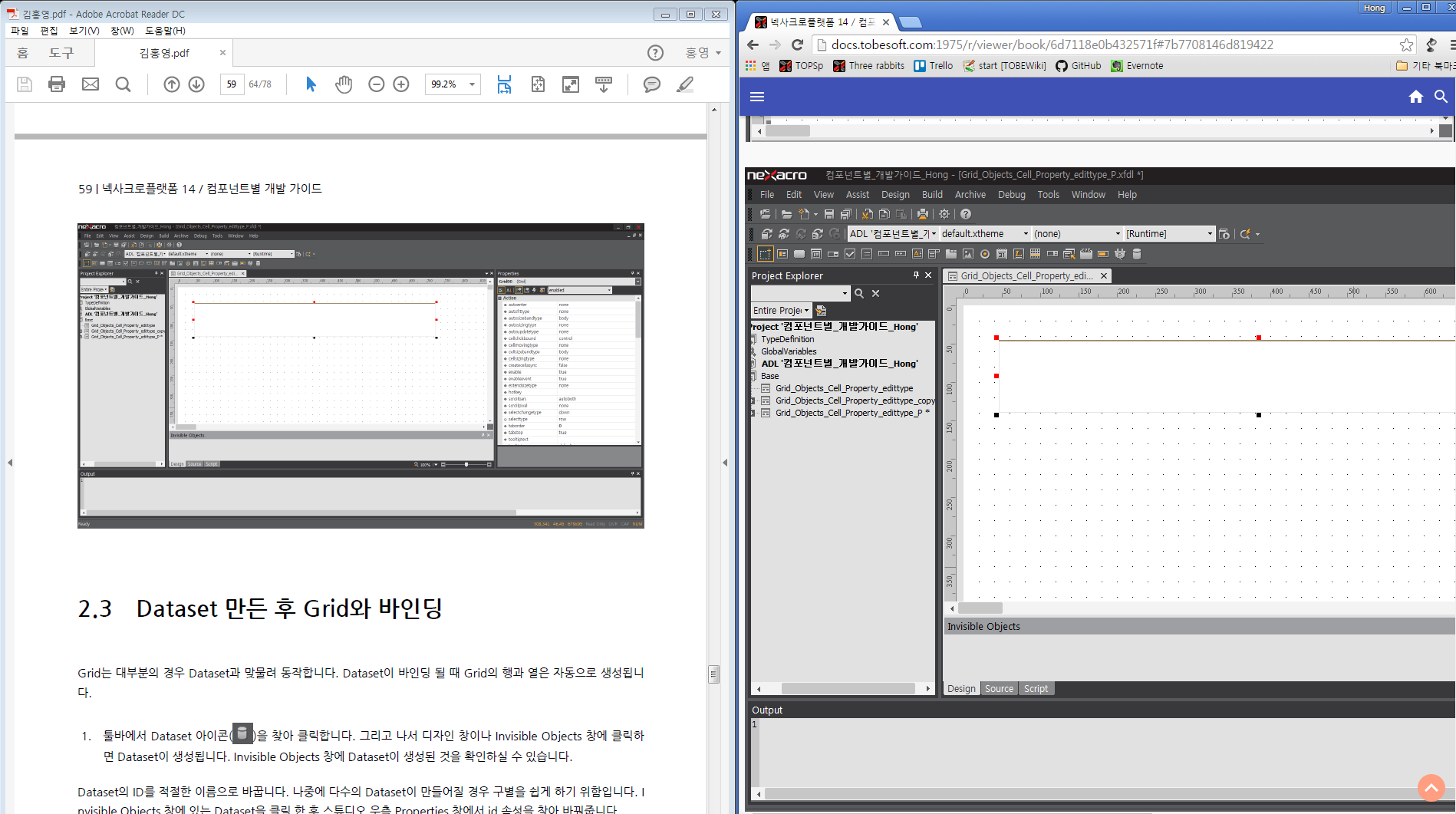Select the arrow selection tool in Acrobat
The width and height of the screenshot is (1456, 814).
311,84
